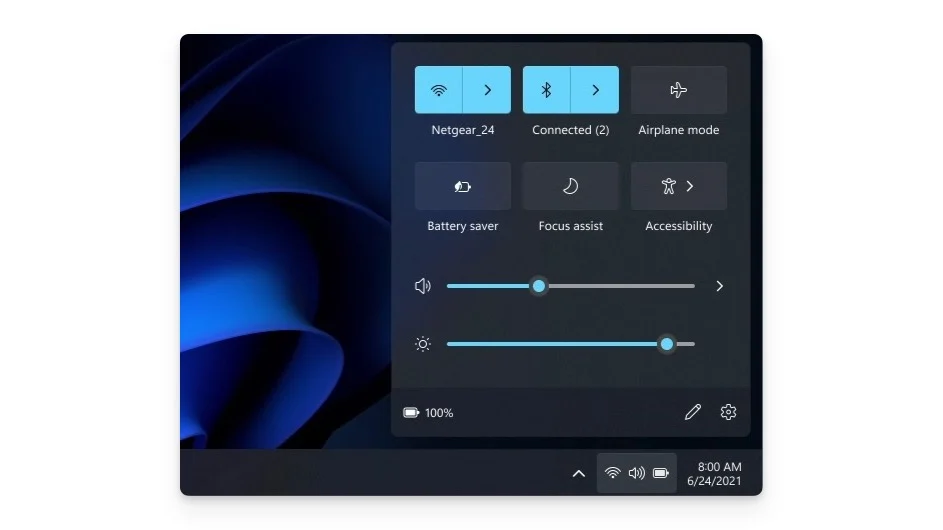The height and width of the screenshot is (530, 943).
Task: Open audio output device chevron
Action: coord(719,286)
